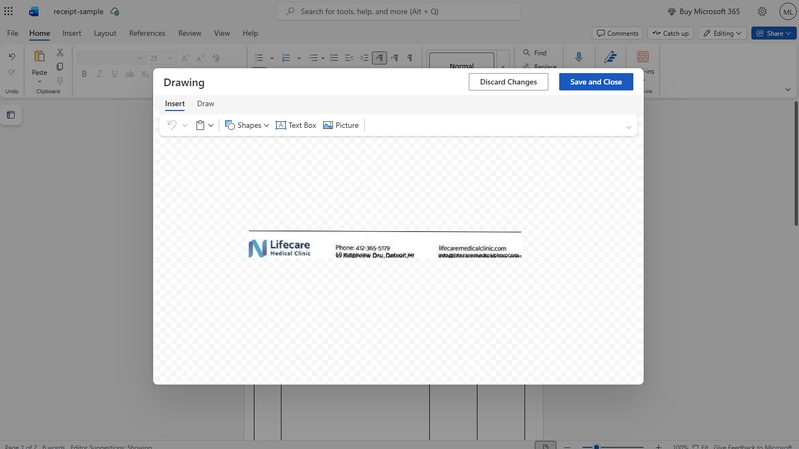This screenshot has height=449, width=799.
Task: Click the Undo arrow in Drawing toolbar
Action: tap(172, 125)
